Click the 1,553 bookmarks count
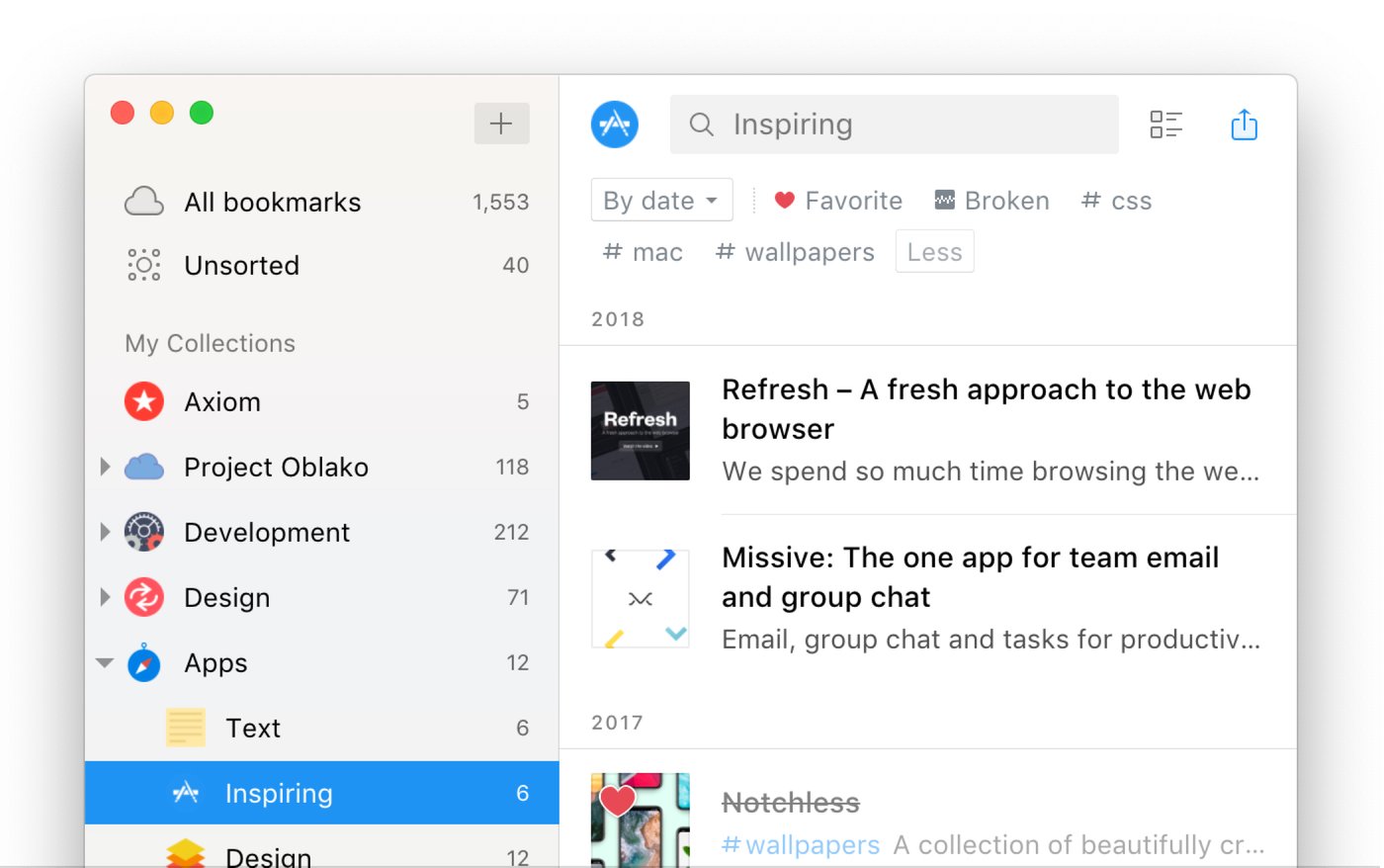1384x868 pixels. [501, 203]
